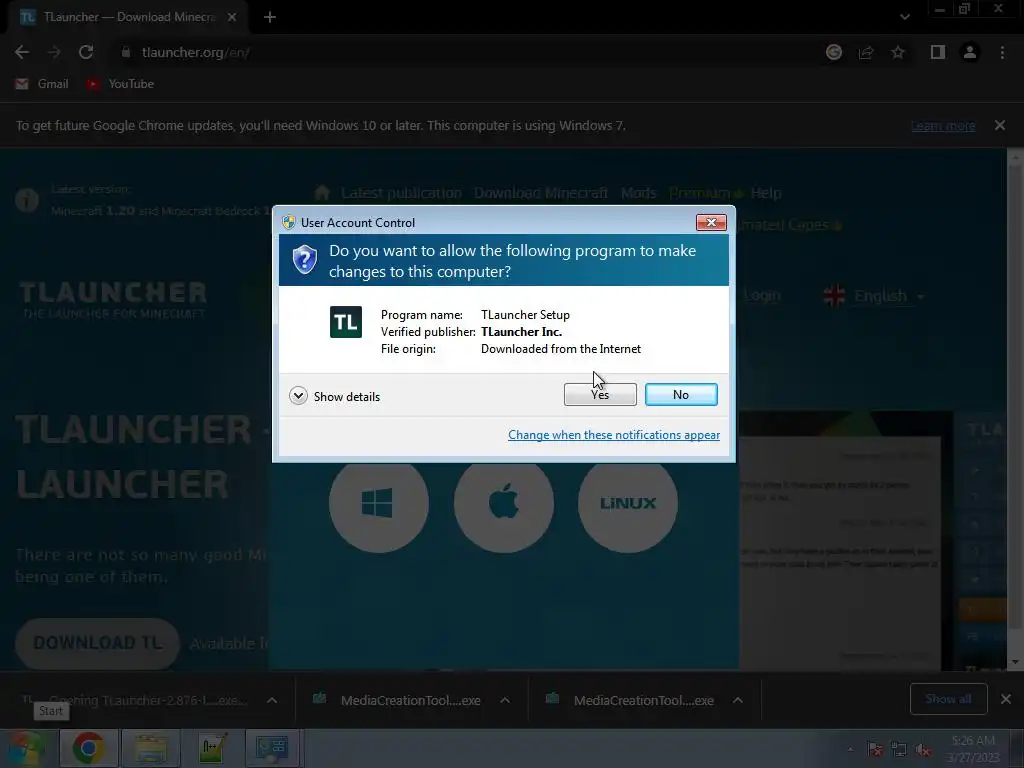Close the User Account Control dialog
Viewport: 1024px width, 768px height.
coord(711,223)
